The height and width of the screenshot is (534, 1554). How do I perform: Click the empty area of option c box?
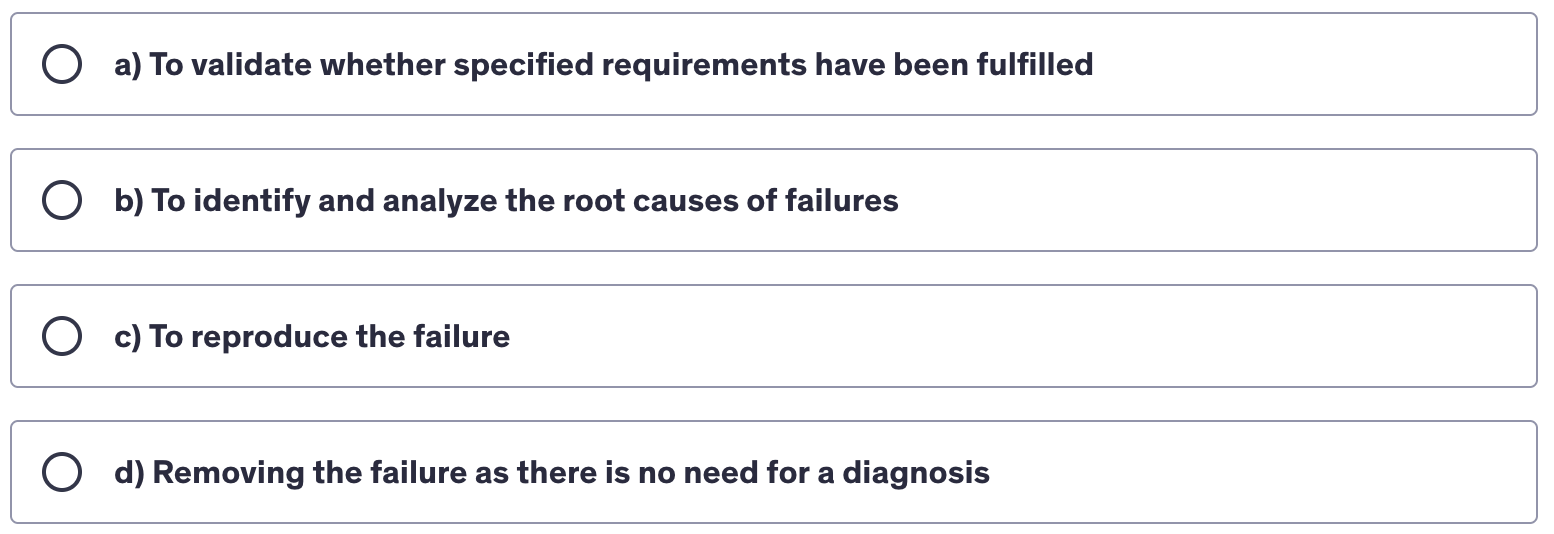(x=1000, y=337)
